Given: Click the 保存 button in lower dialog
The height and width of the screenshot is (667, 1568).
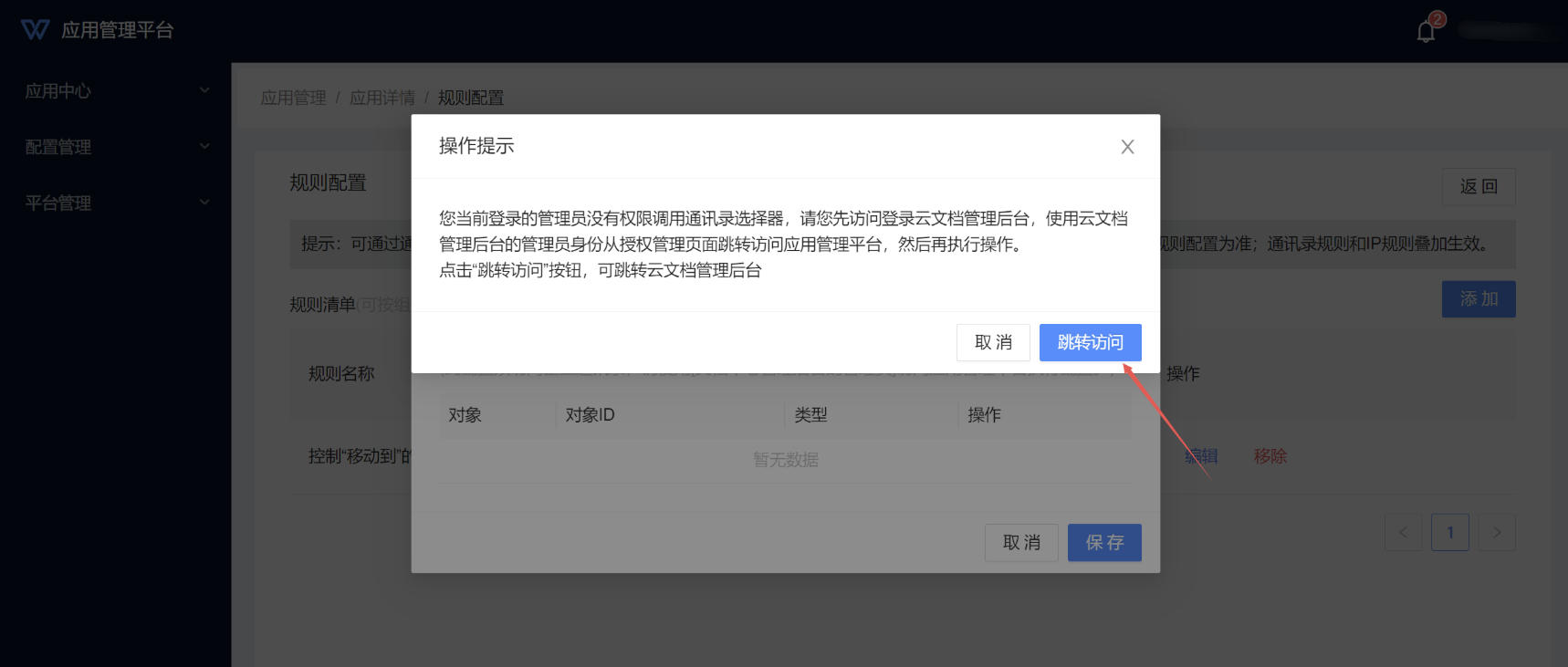Looking at the screenshot, I should tap(1104, 543).
